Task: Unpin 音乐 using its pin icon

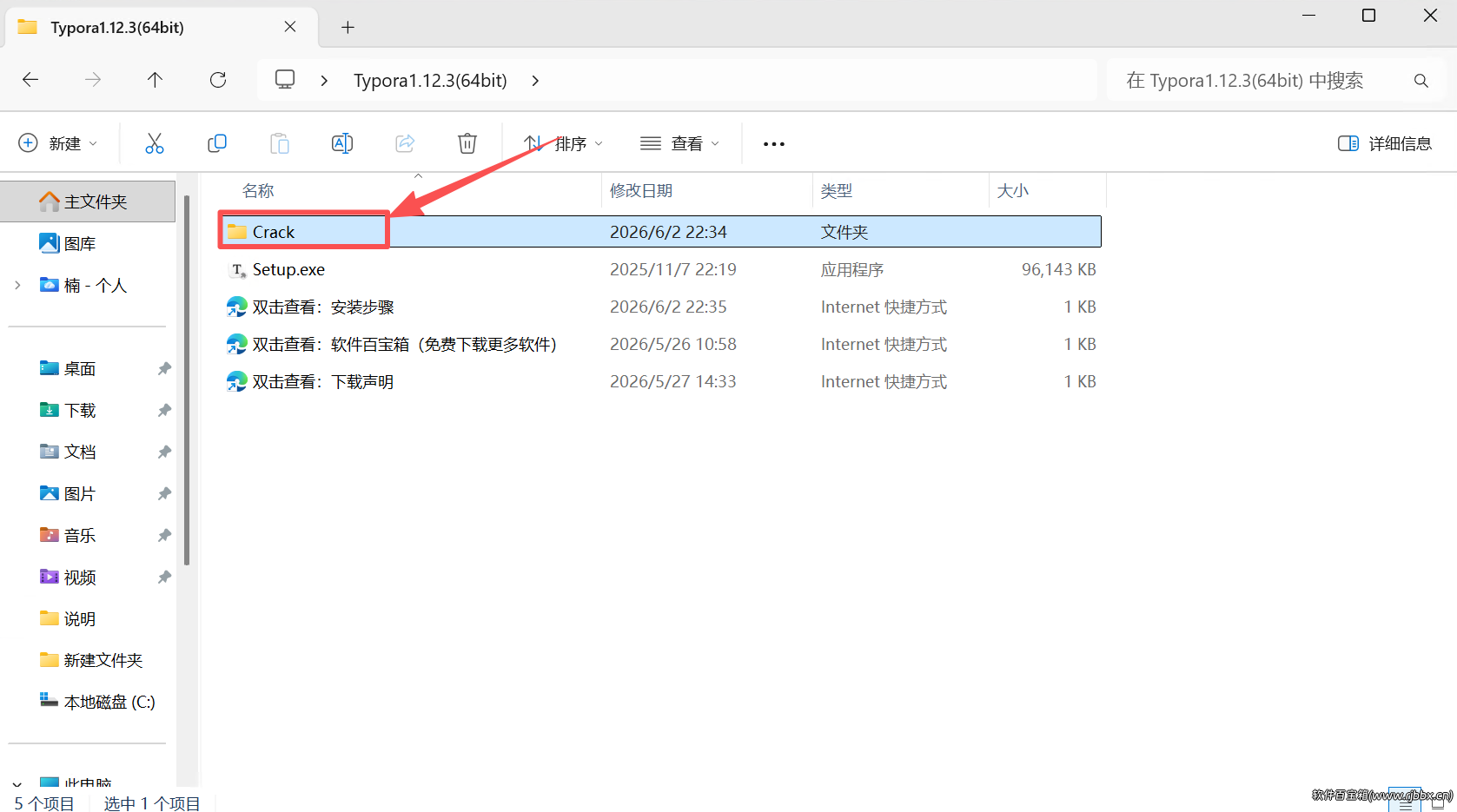Action: [x=163, y=536]
